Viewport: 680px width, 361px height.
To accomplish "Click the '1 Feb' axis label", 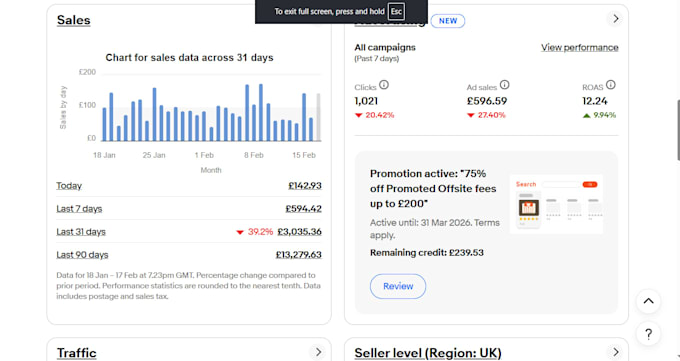I will coord(204,155).
